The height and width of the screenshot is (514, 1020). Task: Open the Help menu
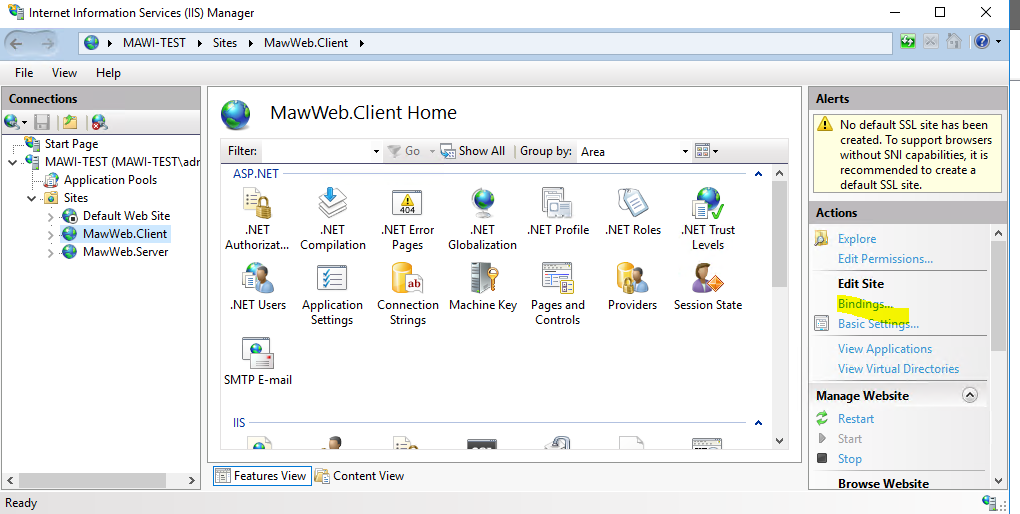(x=108, y=73)
